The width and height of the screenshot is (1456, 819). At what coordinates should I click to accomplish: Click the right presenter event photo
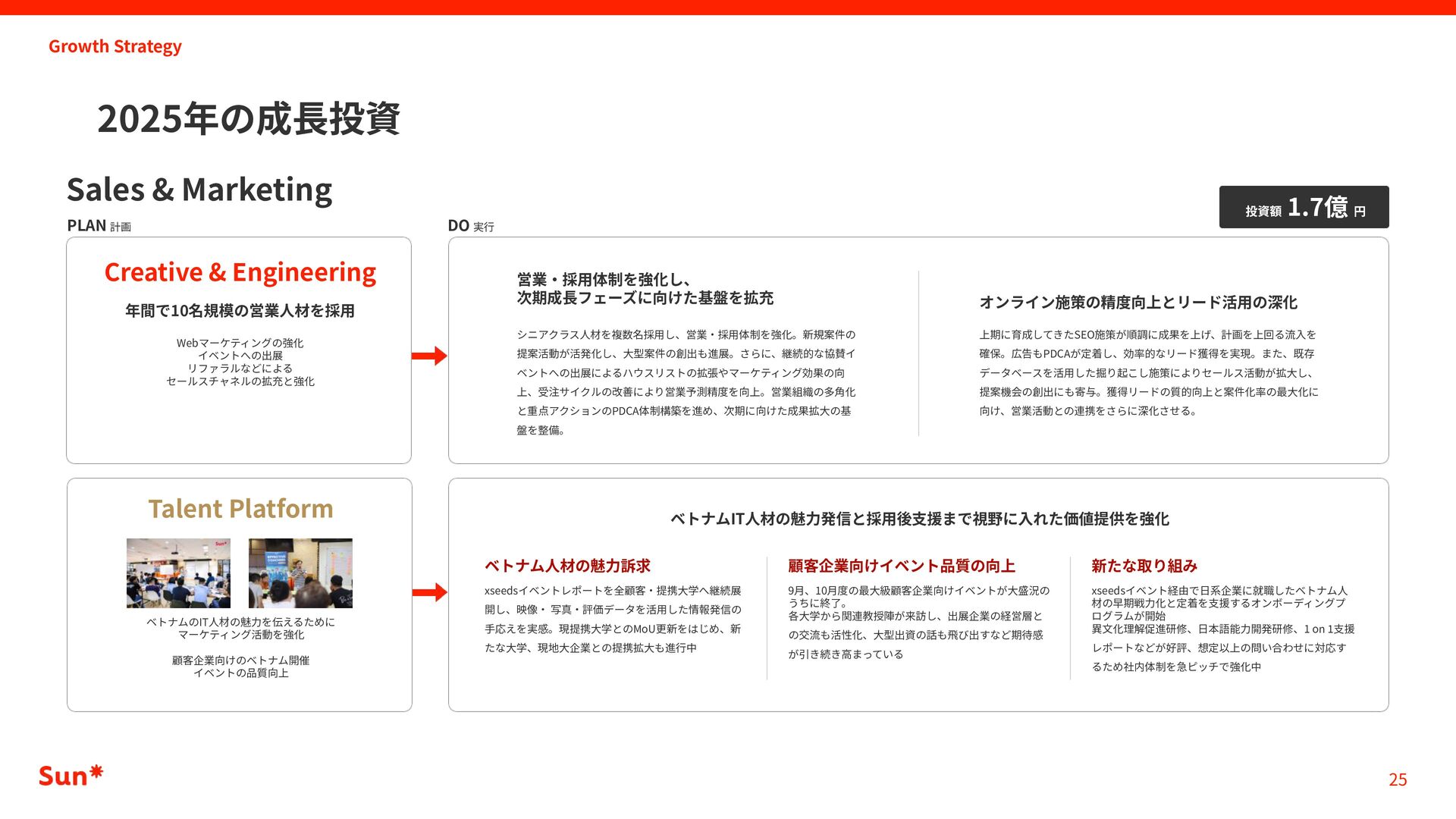(x=300, y=573)
